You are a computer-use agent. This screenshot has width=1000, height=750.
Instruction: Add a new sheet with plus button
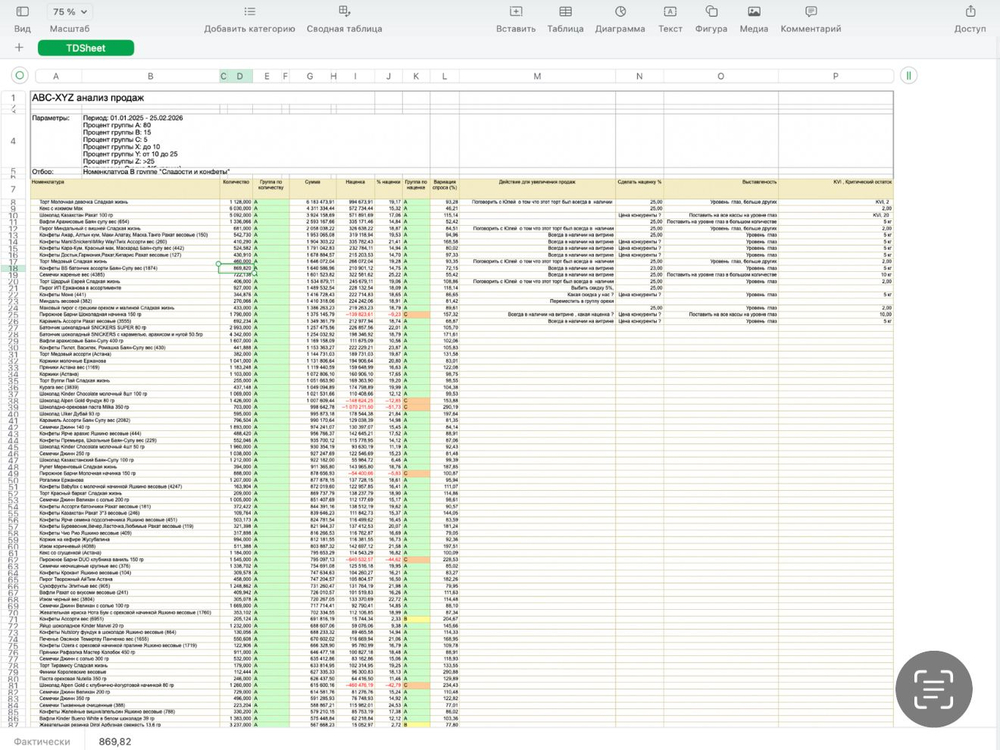point(19,48)
